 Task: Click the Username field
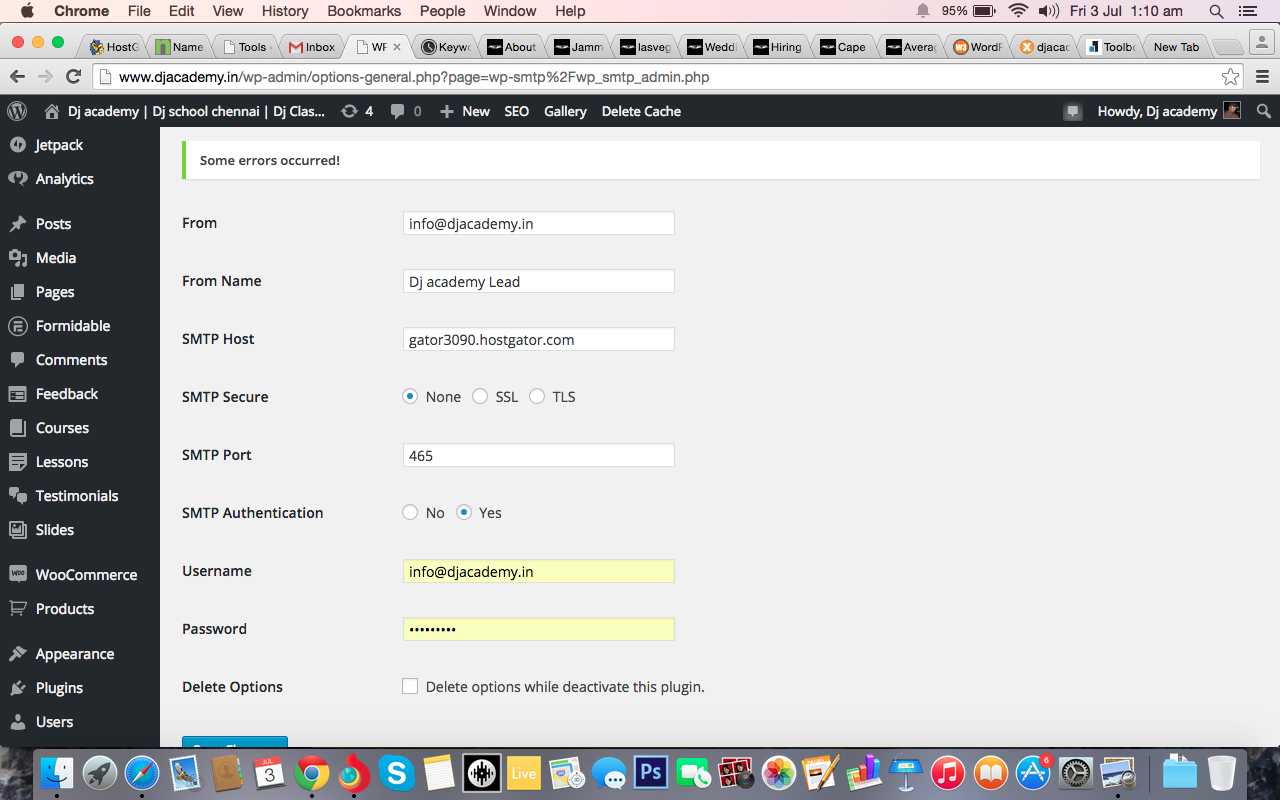538,571
